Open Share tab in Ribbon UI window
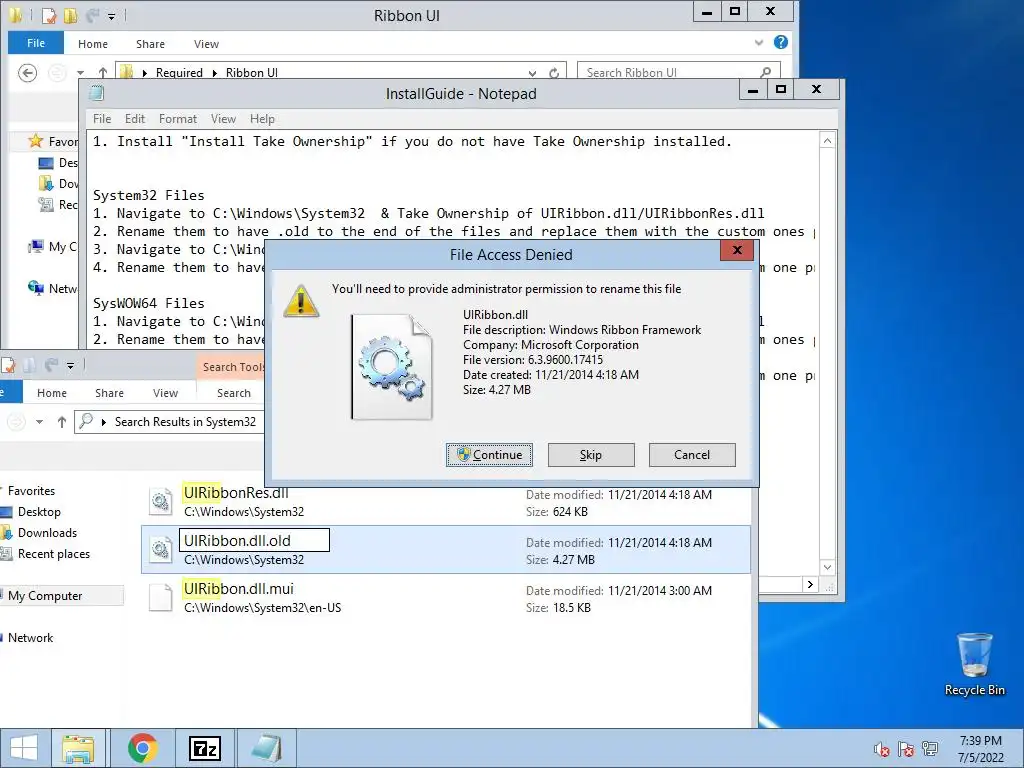 point(150,44)
